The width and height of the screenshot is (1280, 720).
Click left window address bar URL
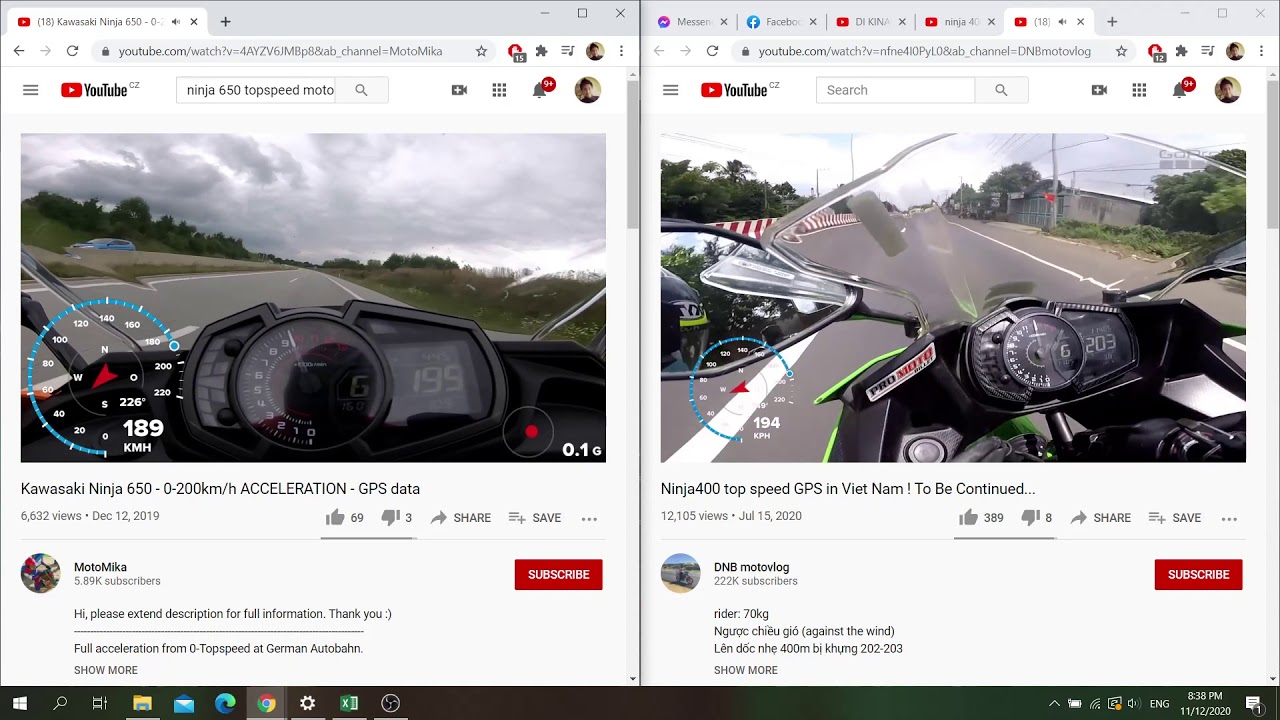click(x=280, y=51)
